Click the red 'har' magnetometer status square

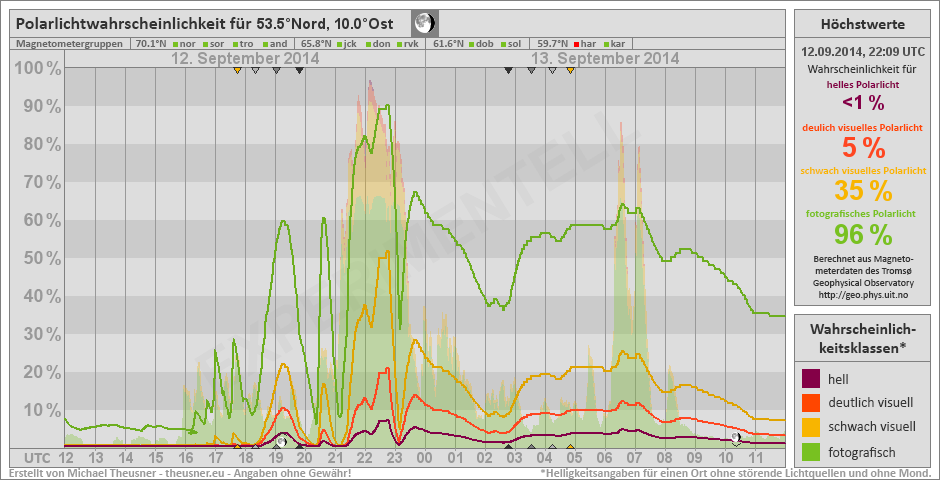click(578, 44)
